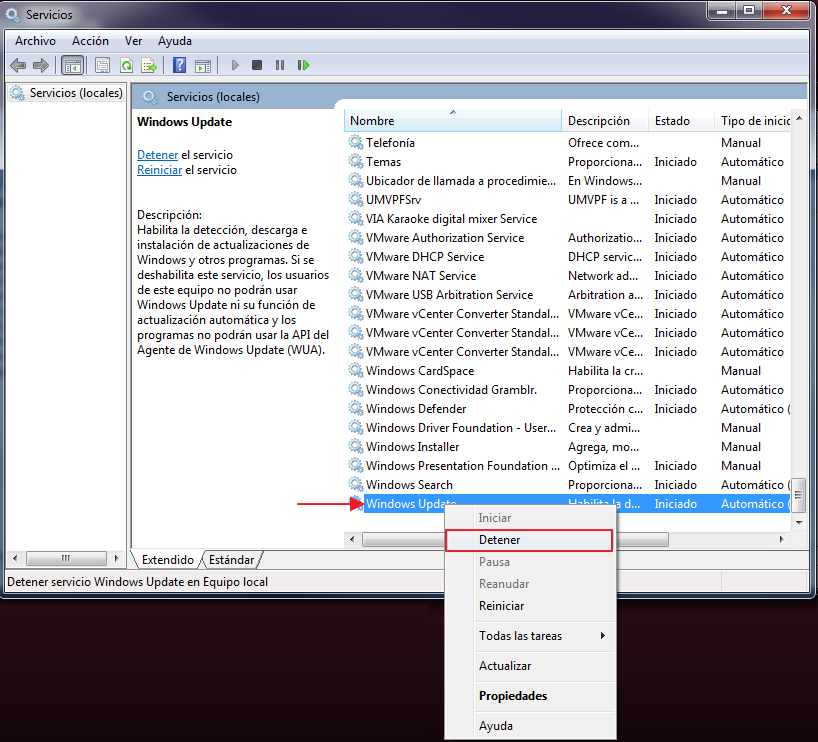
Task: Choose Ayuda in the context menu
Action: 529,726
